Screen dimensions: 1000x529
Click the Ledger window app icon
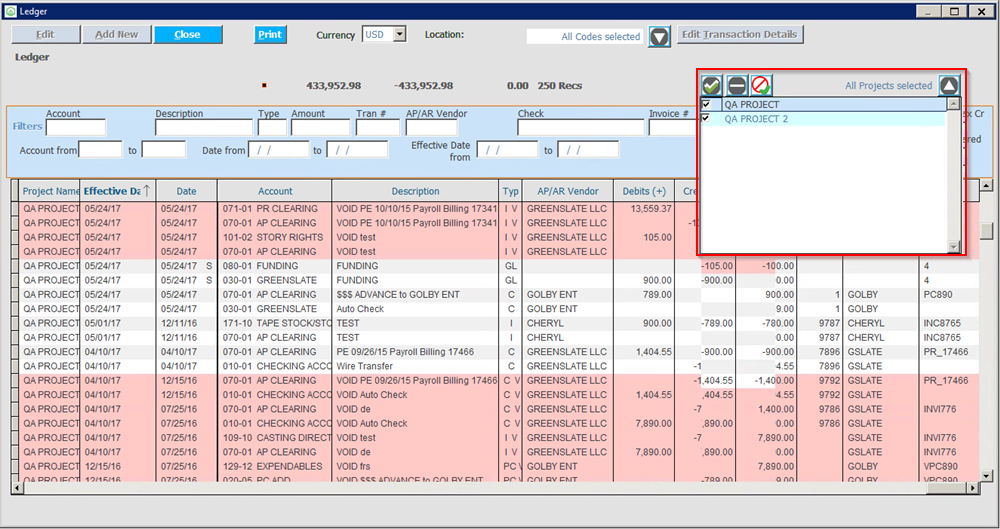[11, 11]
